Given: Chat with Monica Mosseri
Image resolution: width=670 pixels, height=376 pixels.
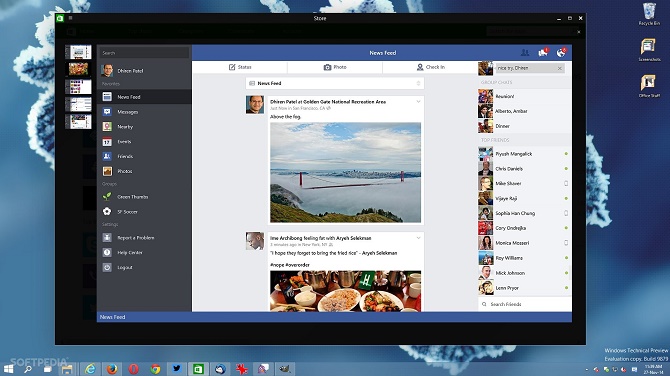Looking at the screenshot, I should click(x=525, y=243).
